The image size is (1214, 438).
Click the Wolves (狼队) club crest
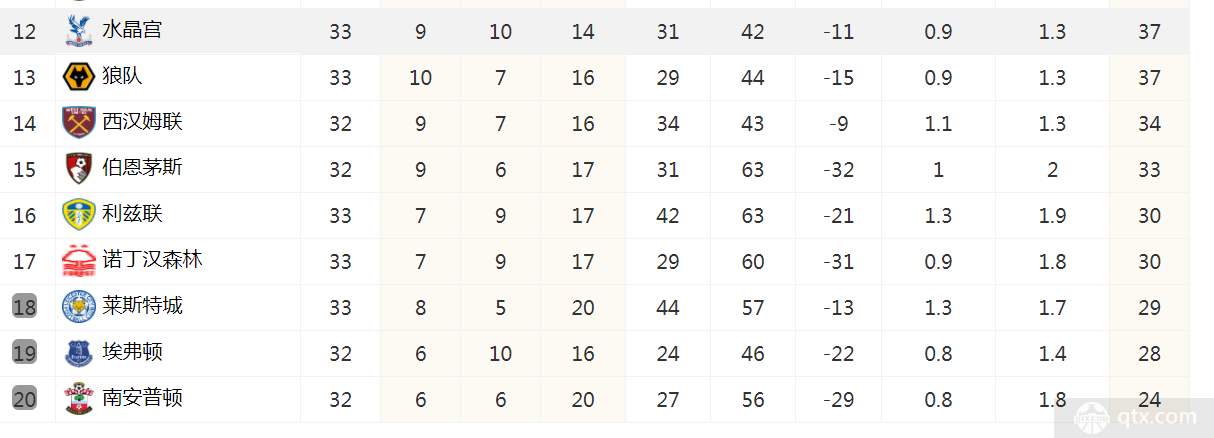[x=78, y=77]
